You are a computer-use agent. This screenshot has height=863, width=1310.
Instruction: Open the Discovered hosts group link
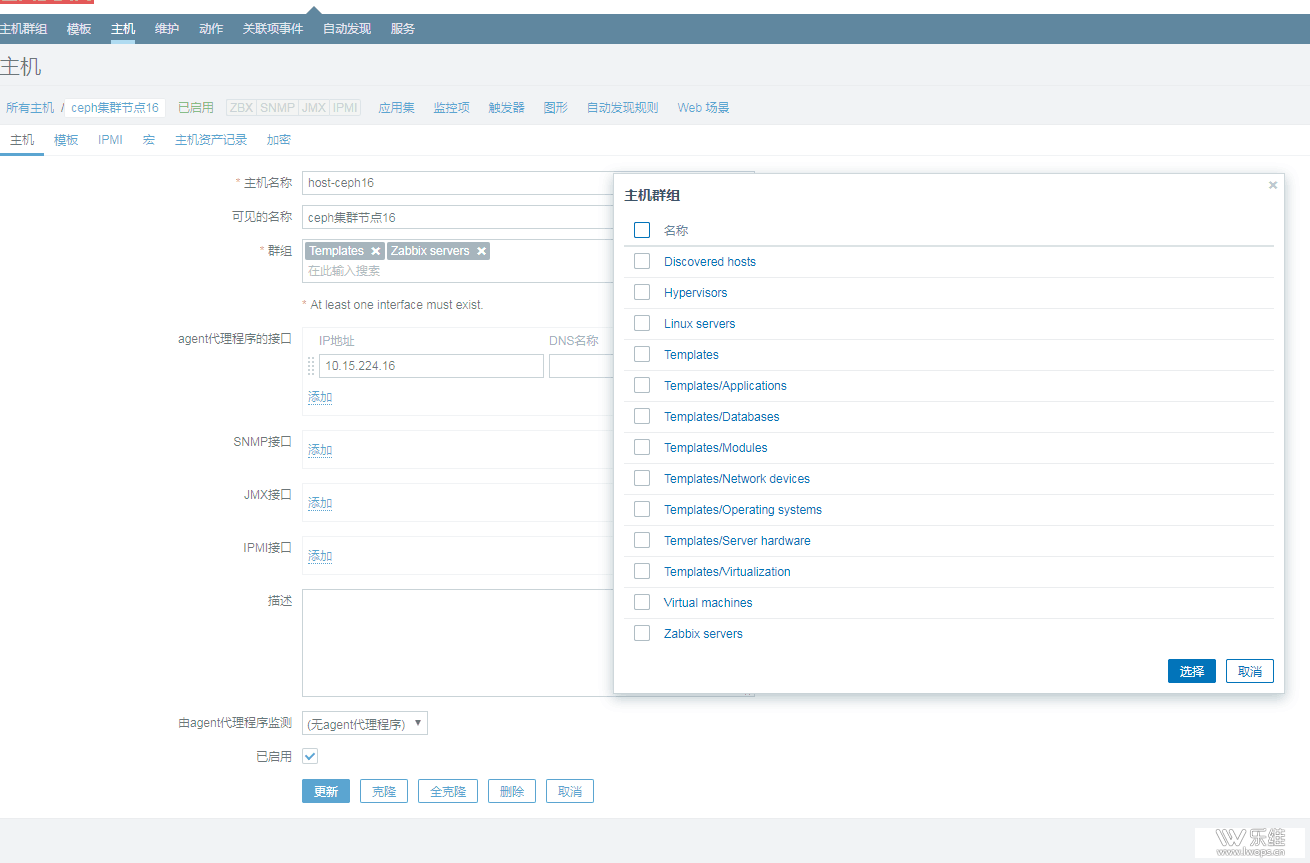710,262
